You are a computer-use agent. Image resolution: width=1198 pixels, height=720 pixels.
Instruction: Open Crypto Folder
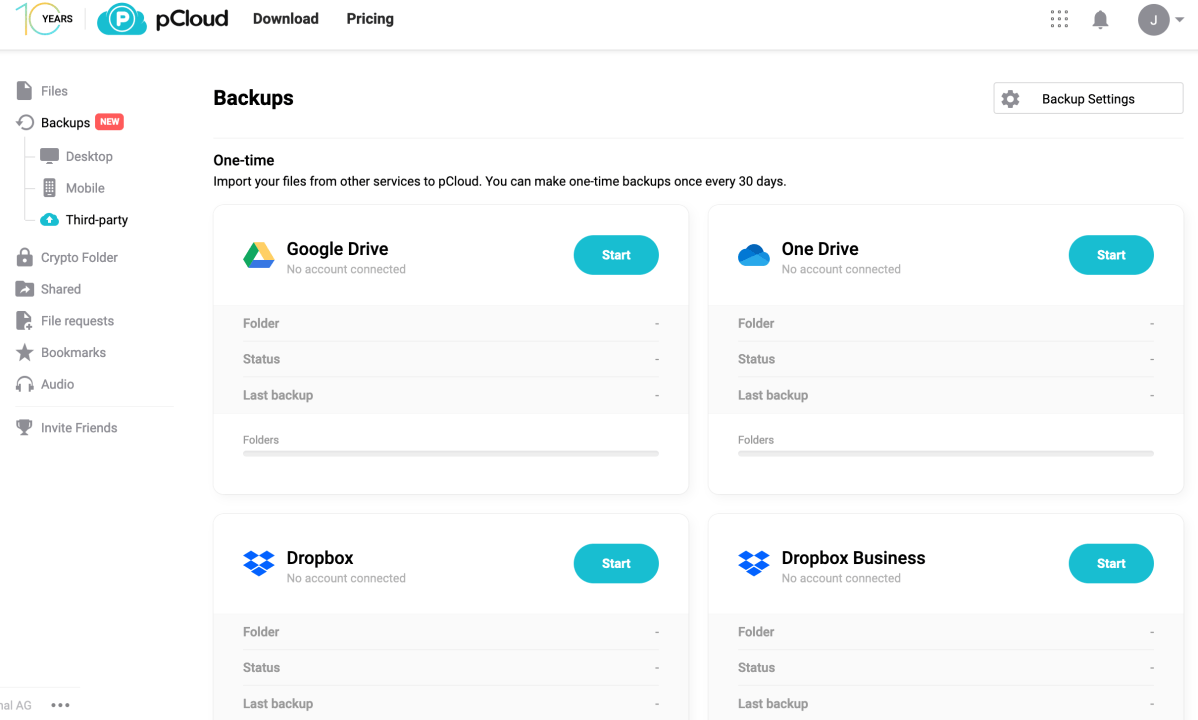tap(79, 258)
